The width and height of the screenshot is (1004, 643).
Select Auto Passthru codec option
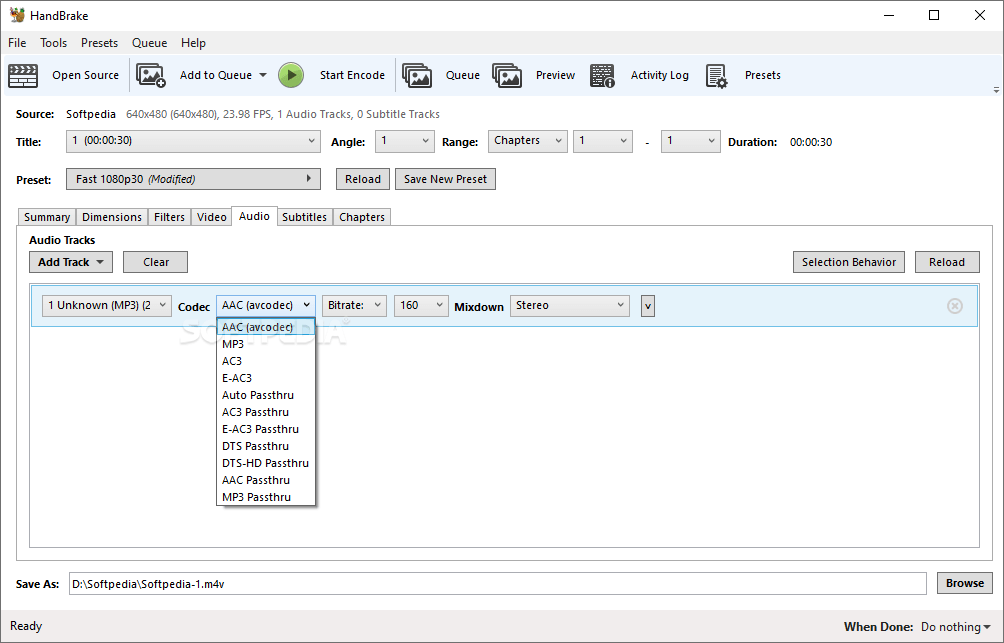tap(266, 395)
